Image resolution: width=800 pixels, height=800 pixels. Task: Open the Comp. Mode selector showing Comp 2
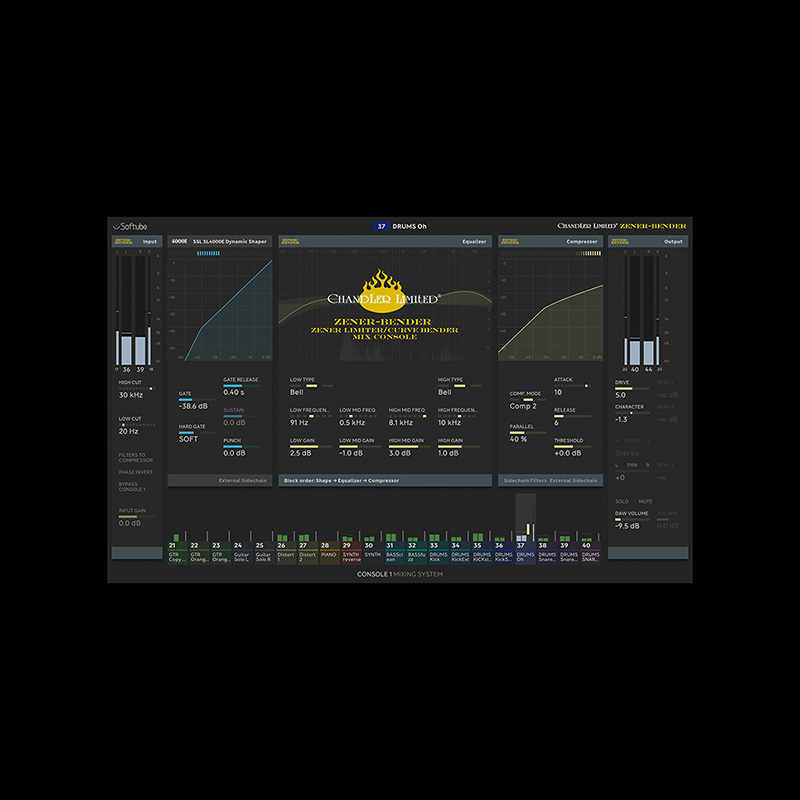click(x=522, y=406)
